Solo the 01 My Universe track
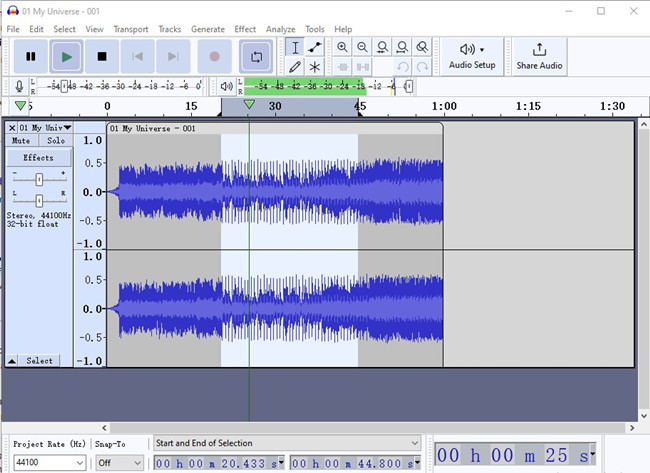 point(56,141)
